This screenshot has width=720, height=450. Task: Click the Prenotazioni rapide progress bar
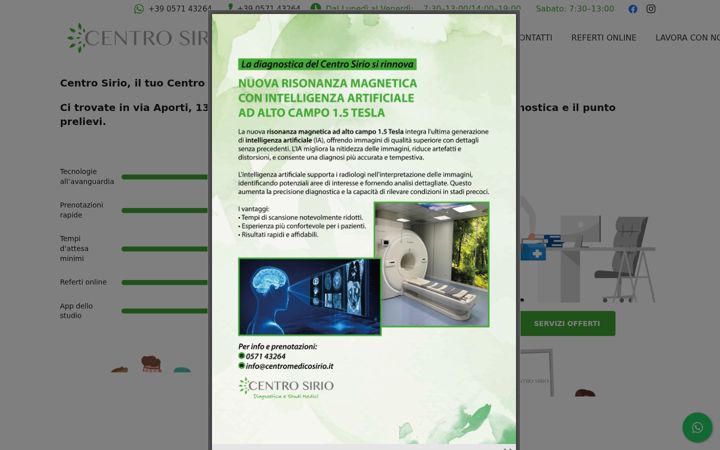pos(164,210)
